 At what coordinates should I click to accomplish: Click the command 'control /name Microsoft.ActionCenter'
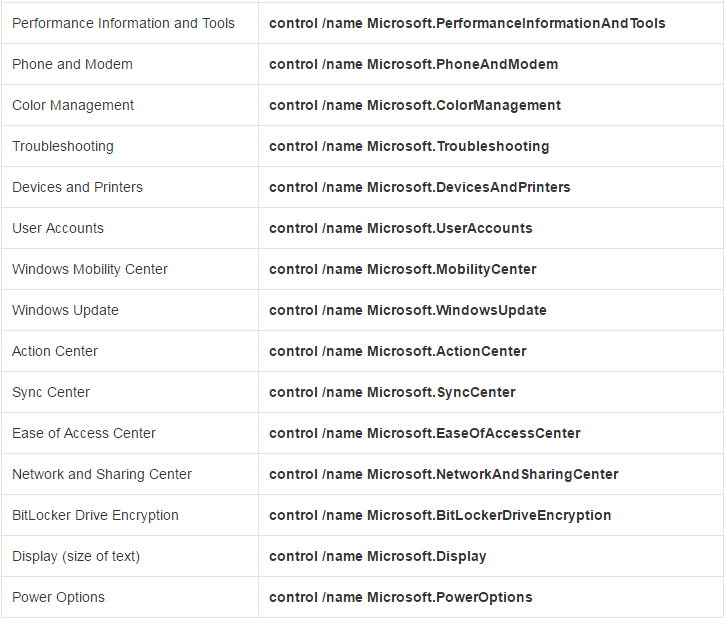coord(398,351)
